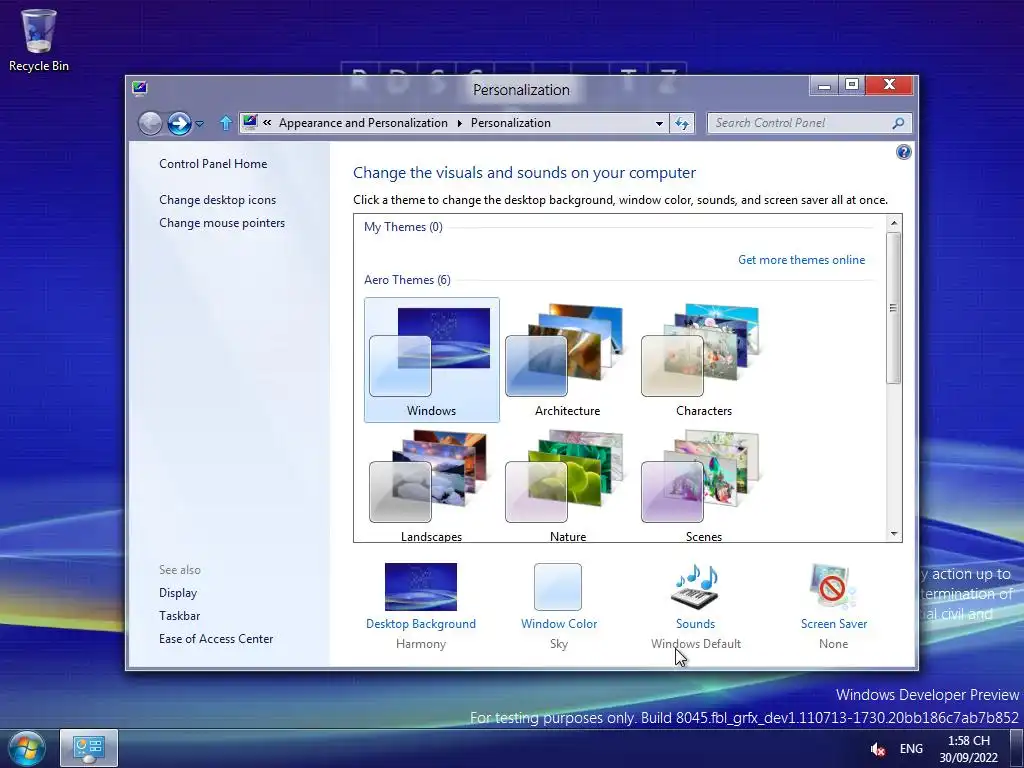Select the Characters theme
Viewport: 1024px width, 768px height.
[x=703, y=360]
